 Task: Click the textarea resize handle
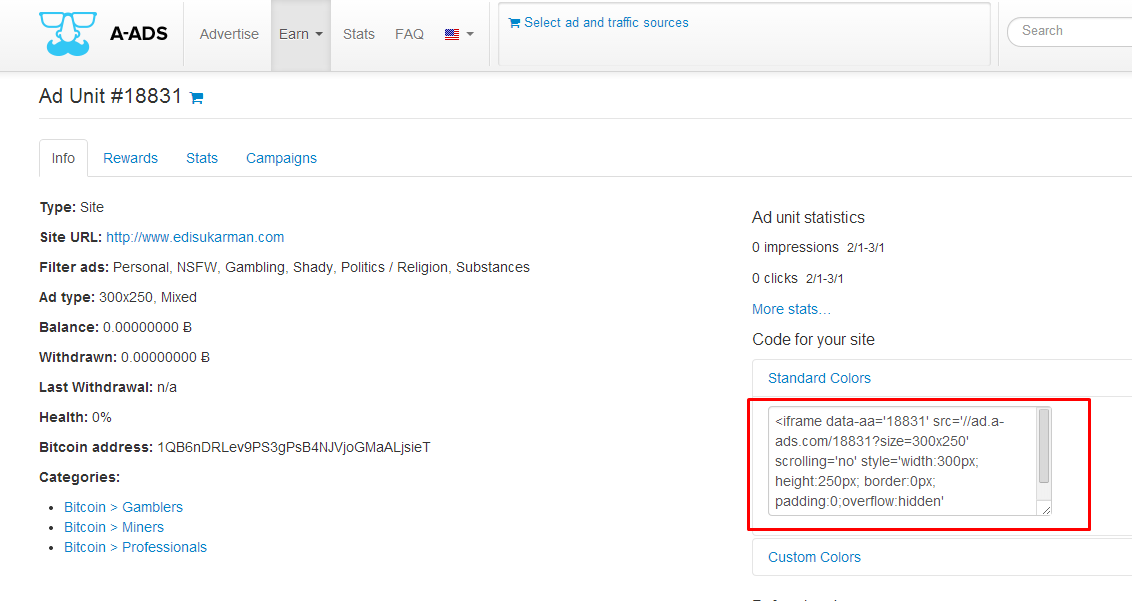pos(1046,510)
